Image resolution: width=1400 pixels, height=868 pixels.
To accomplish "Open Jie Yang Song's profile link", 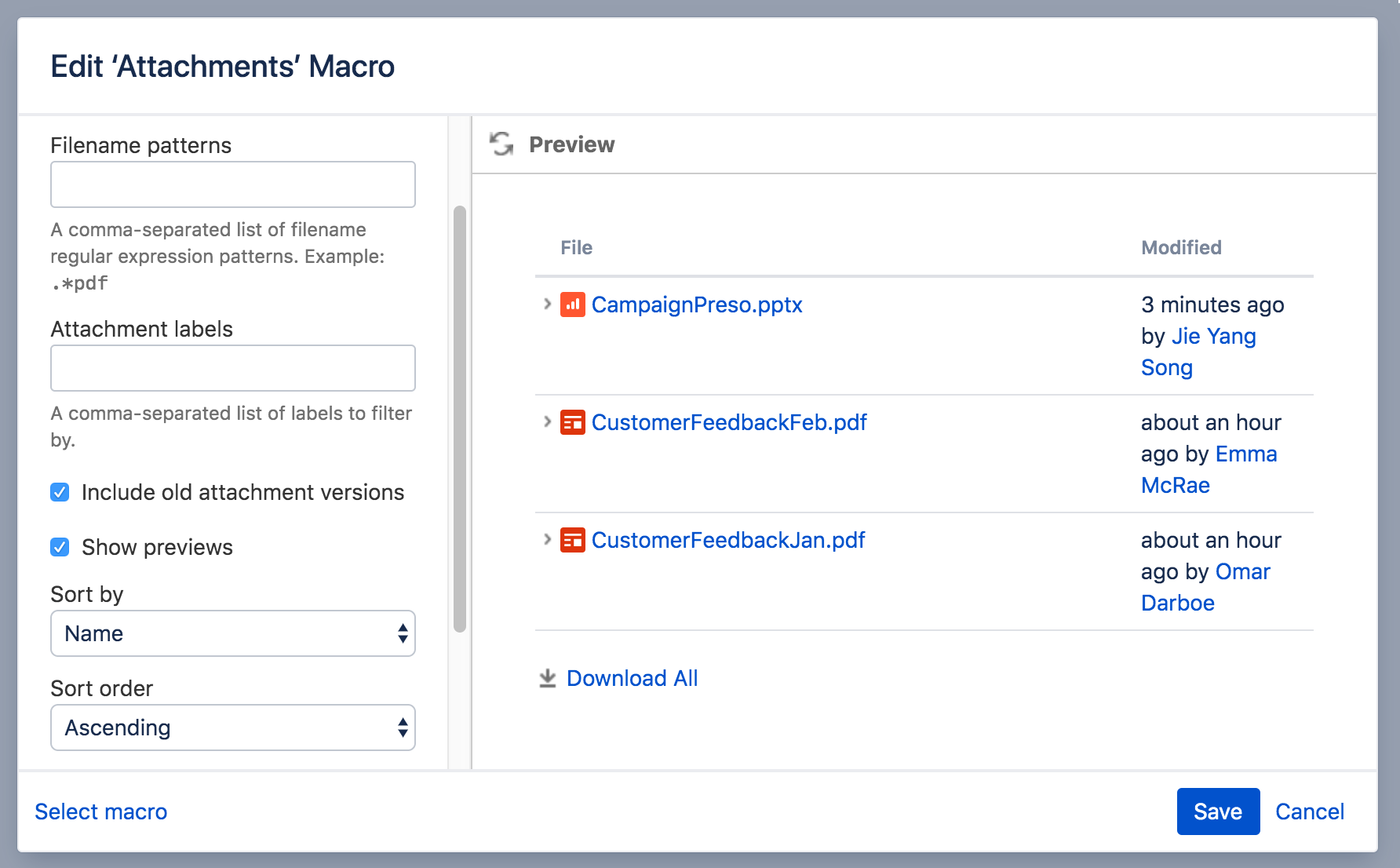I will pyautogui.click(x=1198, y=352).
